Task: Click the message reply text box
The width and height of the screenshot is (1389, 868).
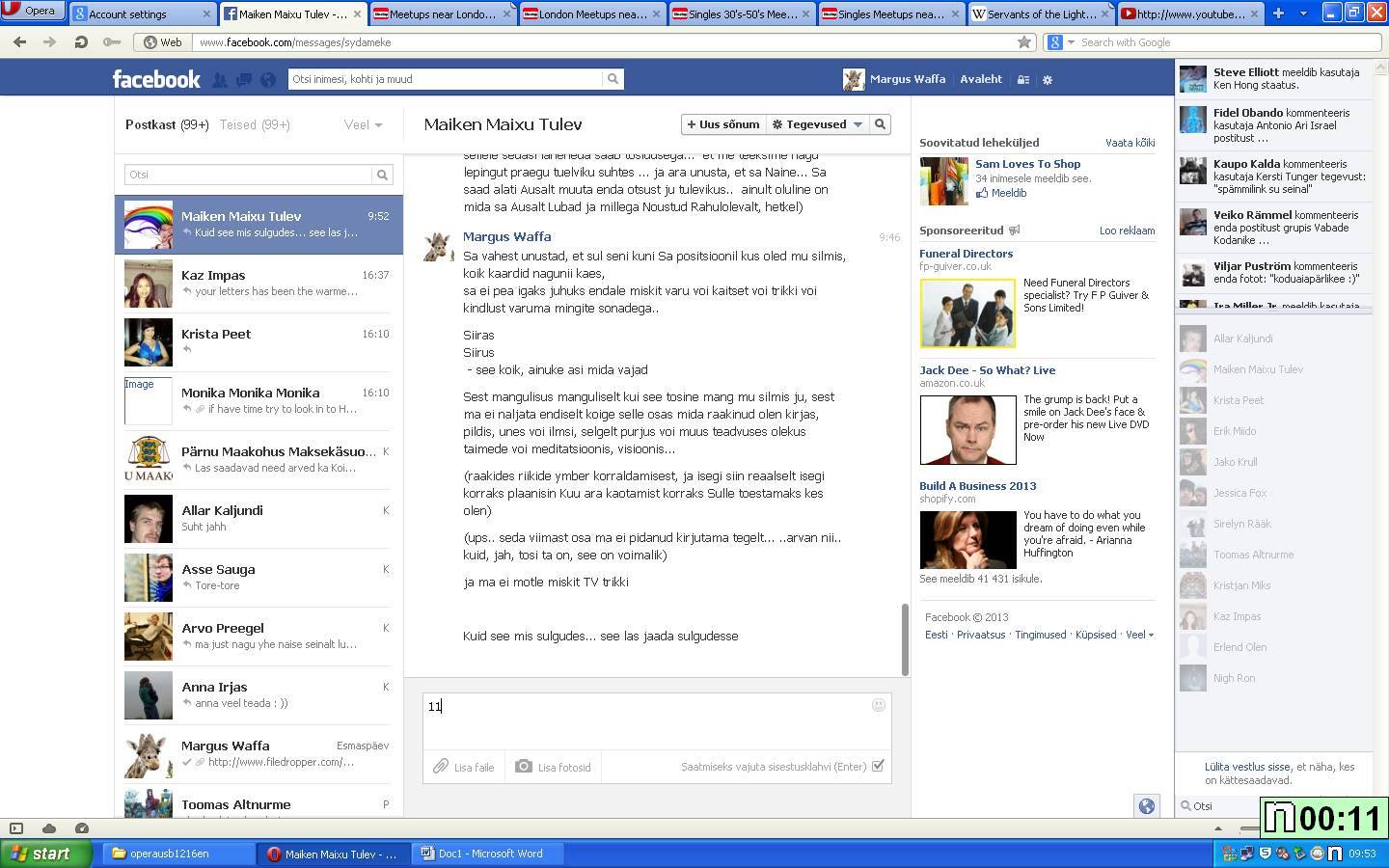Action: pyautogui.click(x=657, y=719)
